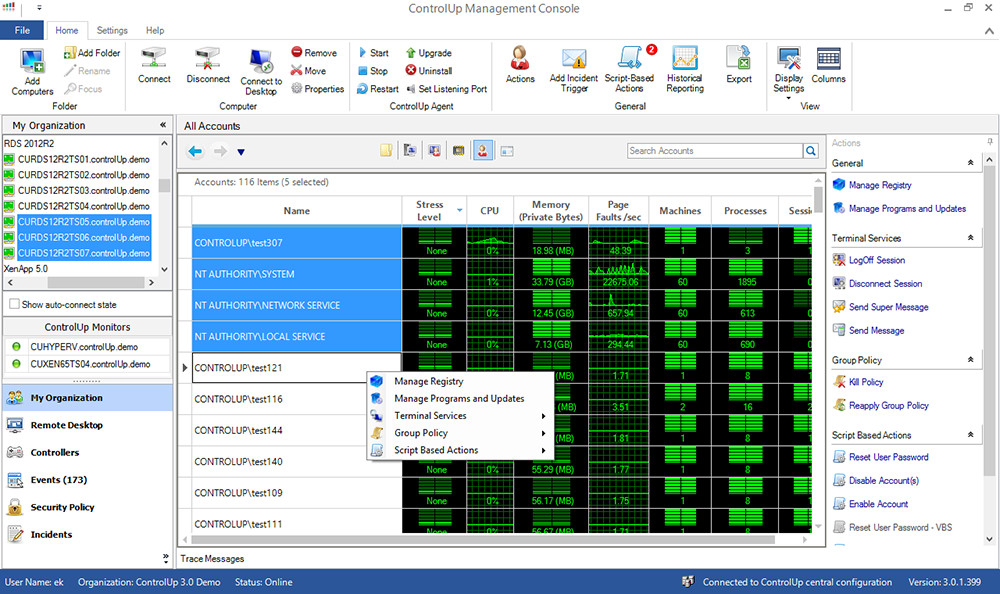Image resolution: width=1000 pixels, height=594 pixels.
Task: Click Reset User Password link
Action: (888, 457)
